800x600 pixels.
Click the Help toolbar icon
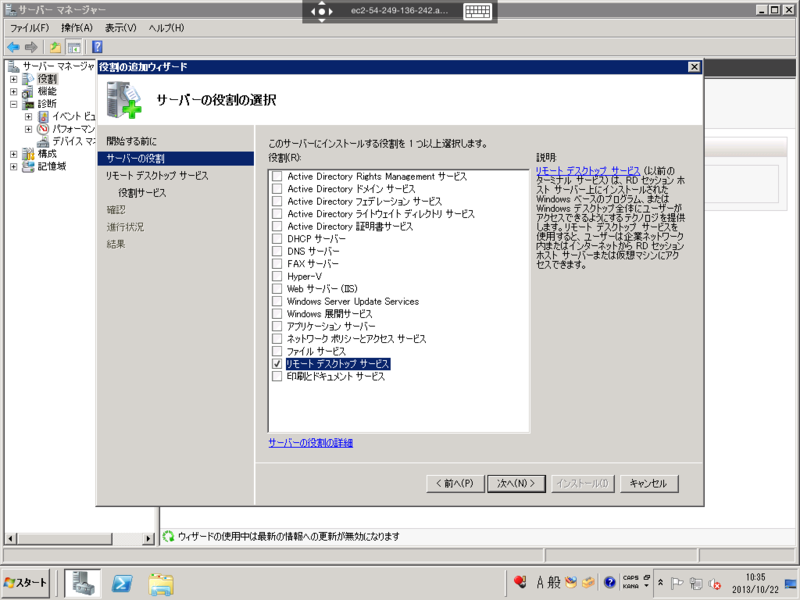tap(97, 47)
